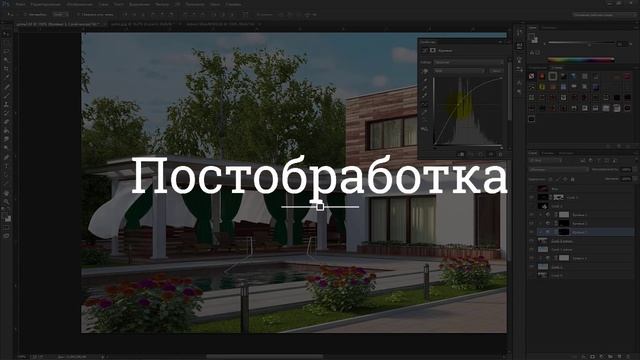
Task: Select the Pen tool
Action: [x=6, y=157]
